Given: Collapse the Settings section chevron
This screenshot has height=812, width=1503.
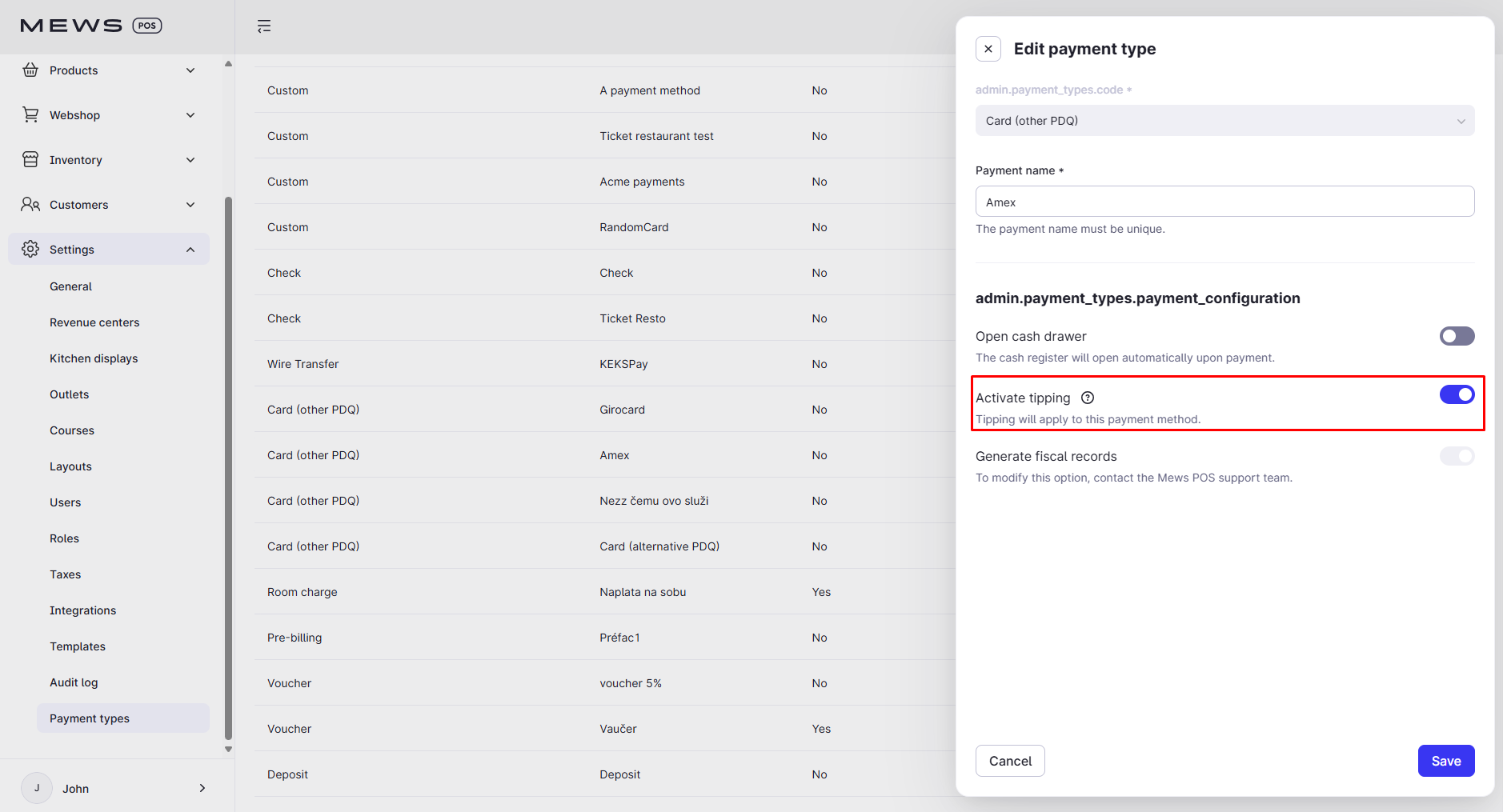Looking at the screenshot, I should pos(190,249).
